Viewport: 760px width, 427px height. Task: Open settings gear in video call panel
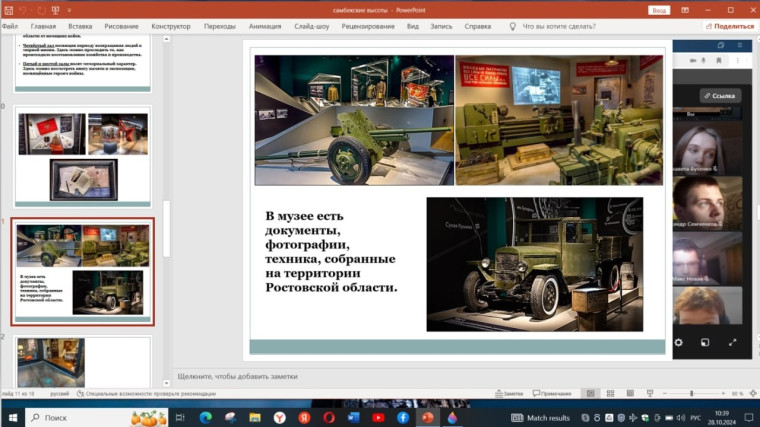click(679, 343)
